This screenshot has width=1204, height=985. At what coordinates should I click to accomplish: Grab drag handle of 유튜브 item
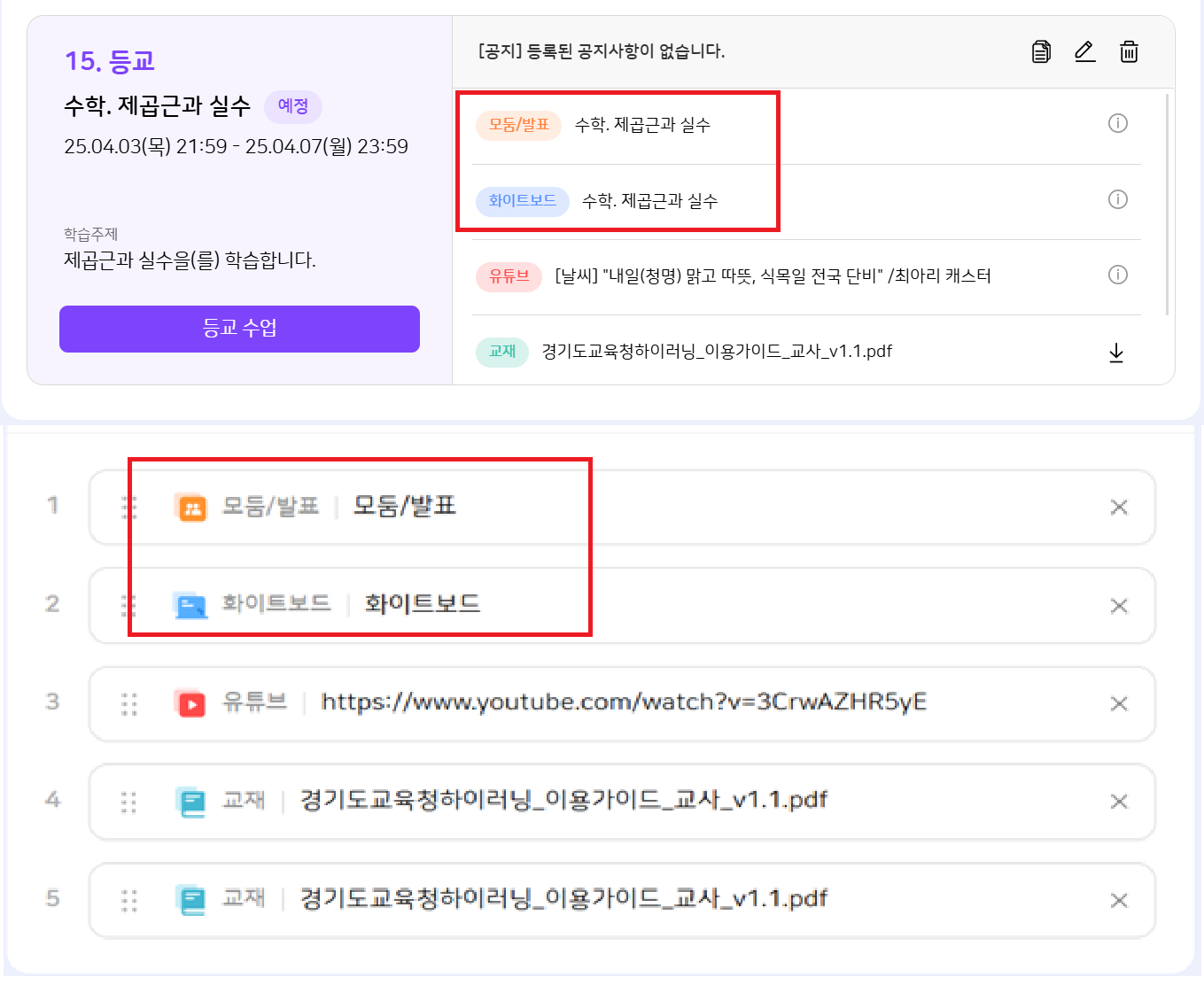(x=129, y=703)
